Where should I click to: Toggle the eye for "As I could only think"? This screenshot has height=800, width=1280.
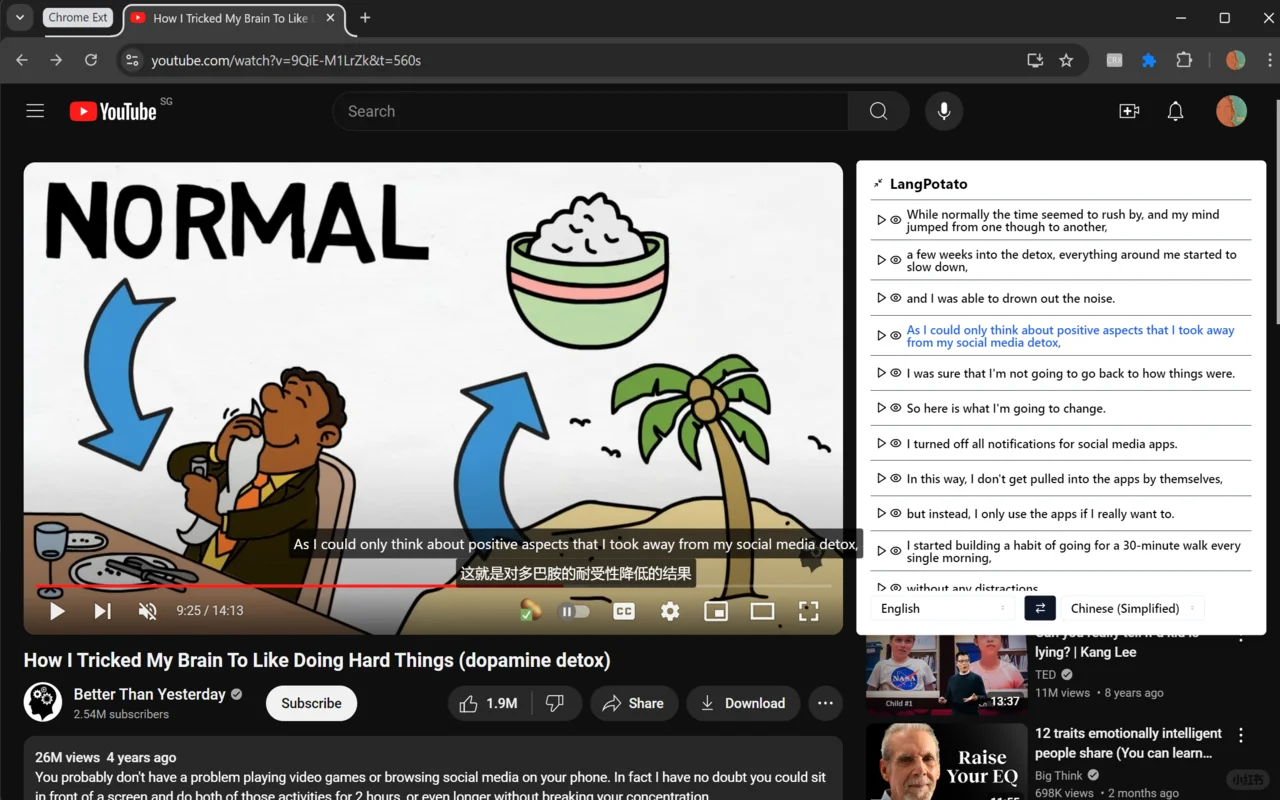click(x=896, y=336)
